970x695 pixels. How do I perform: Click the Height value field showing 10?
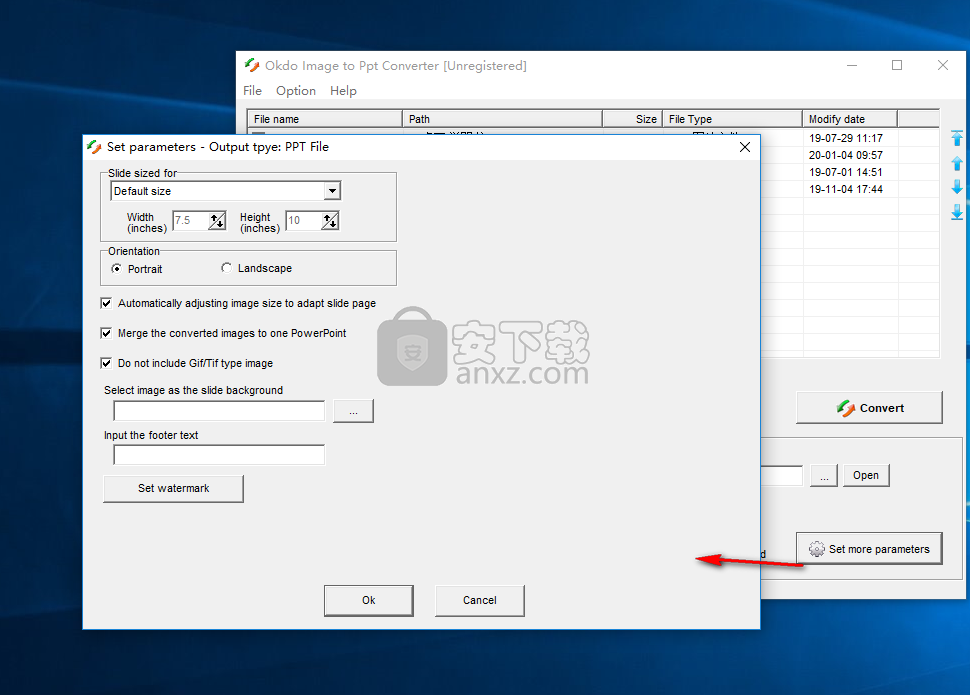pyautogui.click(x=304, y=221)
